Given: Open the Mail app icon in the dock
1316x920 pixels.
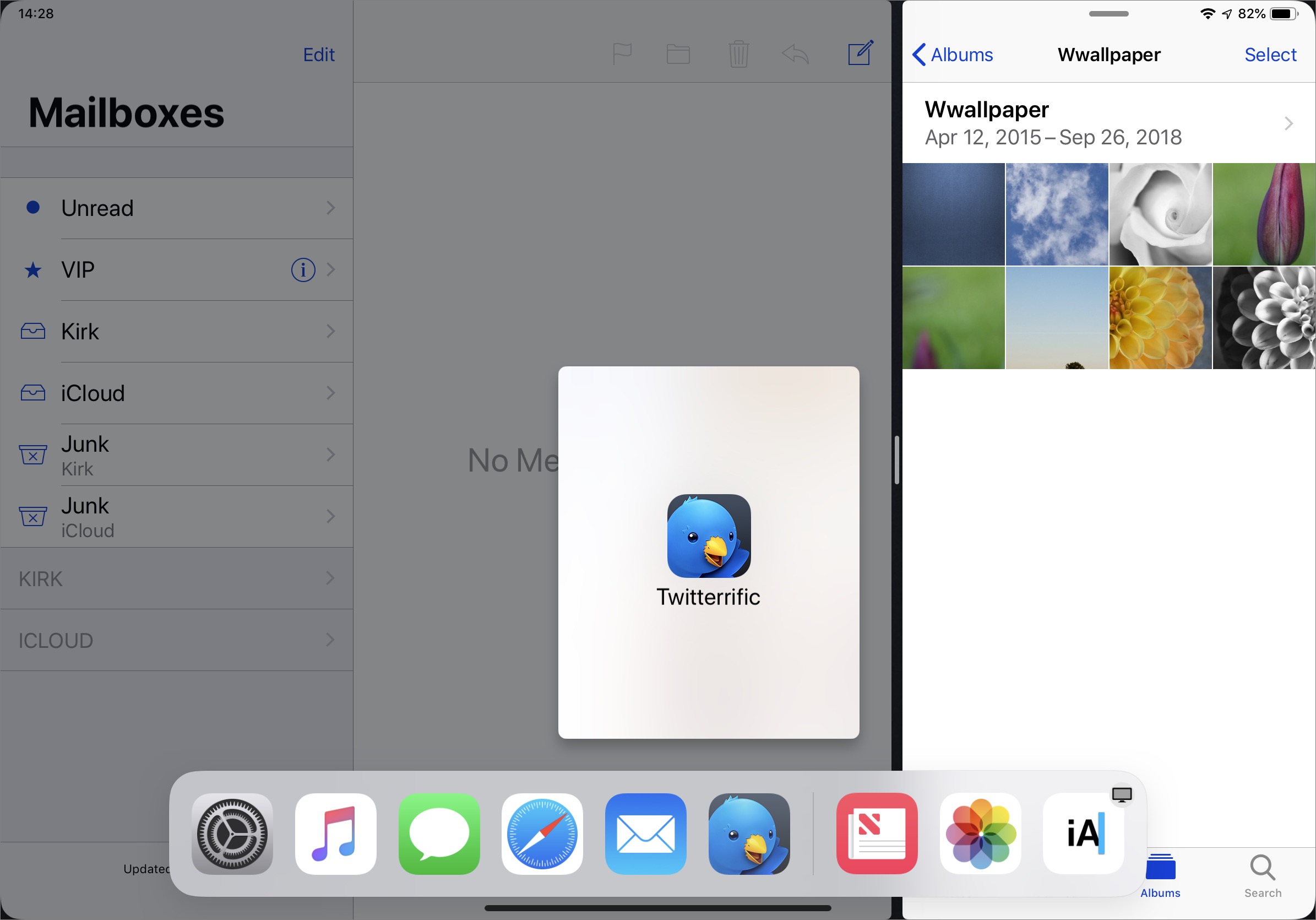Looking at the screenshot, I should 645,834.
